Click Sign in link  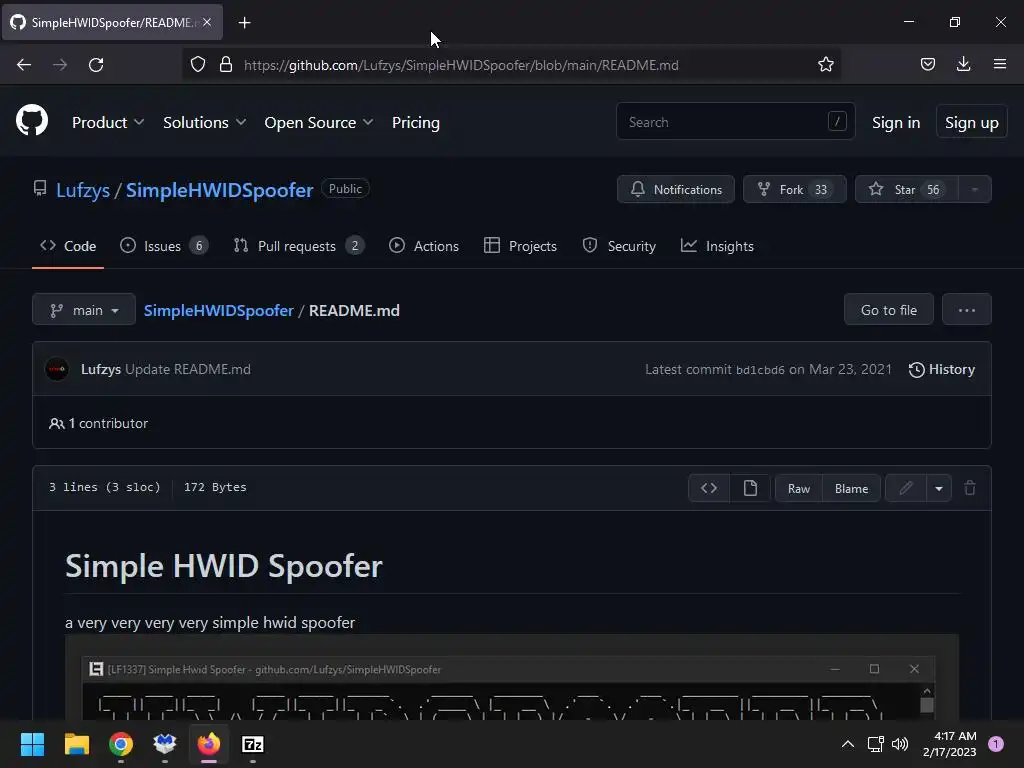[x=896, y=123]
